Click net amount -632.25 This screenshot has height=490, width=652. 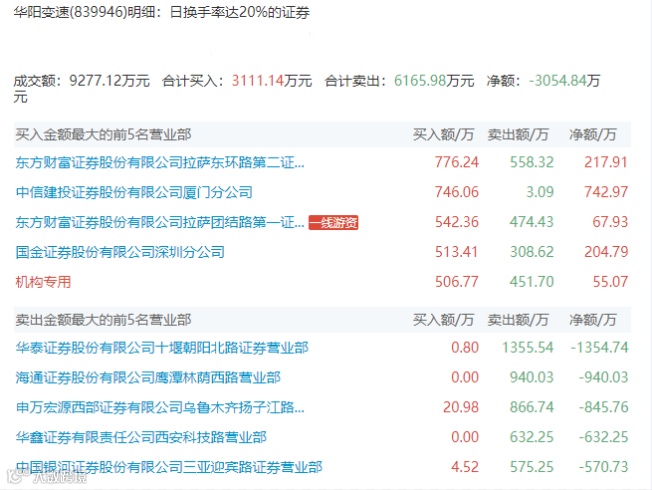pyautogui.click(x=603, y=437)
